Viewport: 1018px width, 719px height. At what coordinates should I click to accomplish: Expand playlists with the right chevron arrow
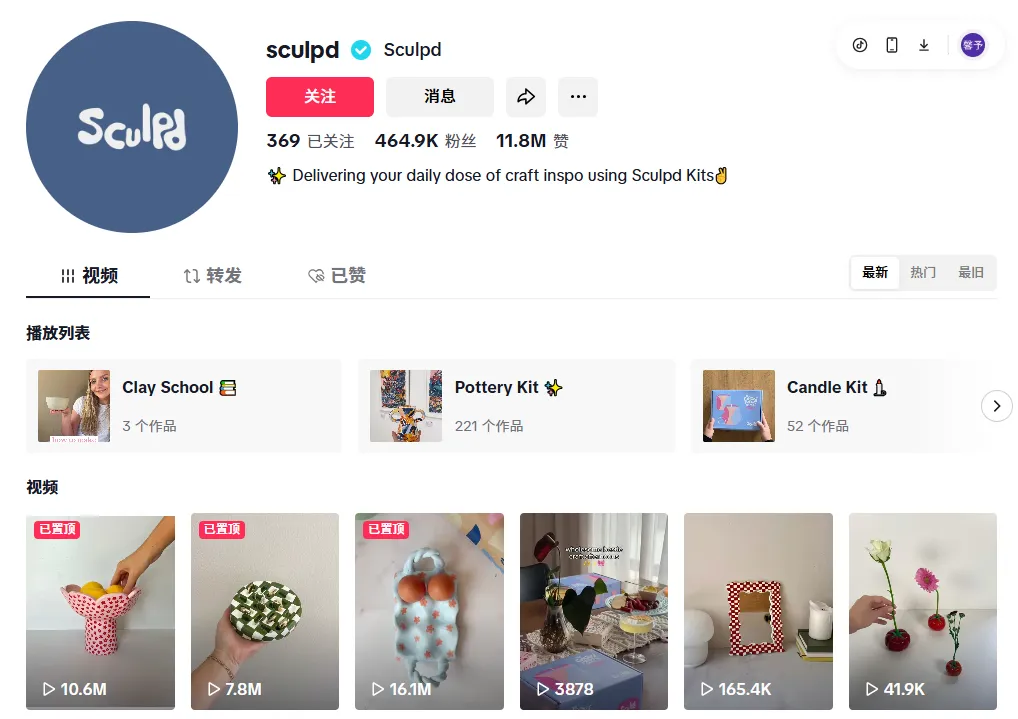point(997,406)
